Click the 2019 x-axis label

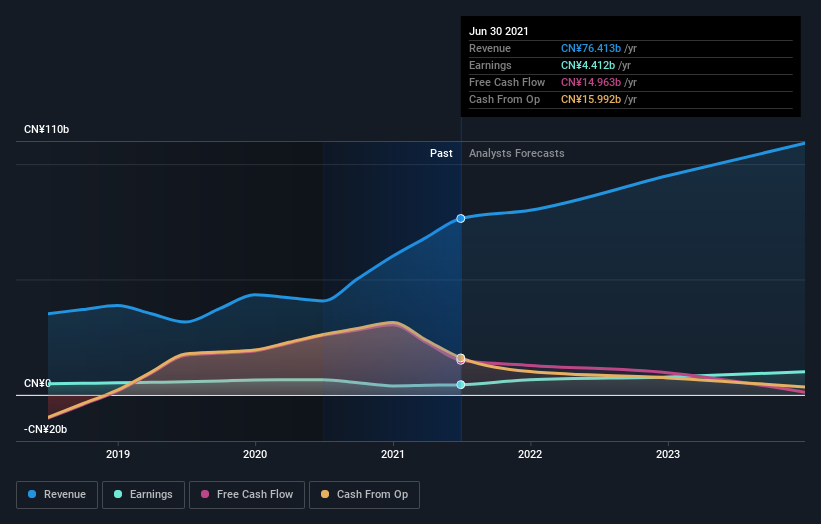coord(118,454)
